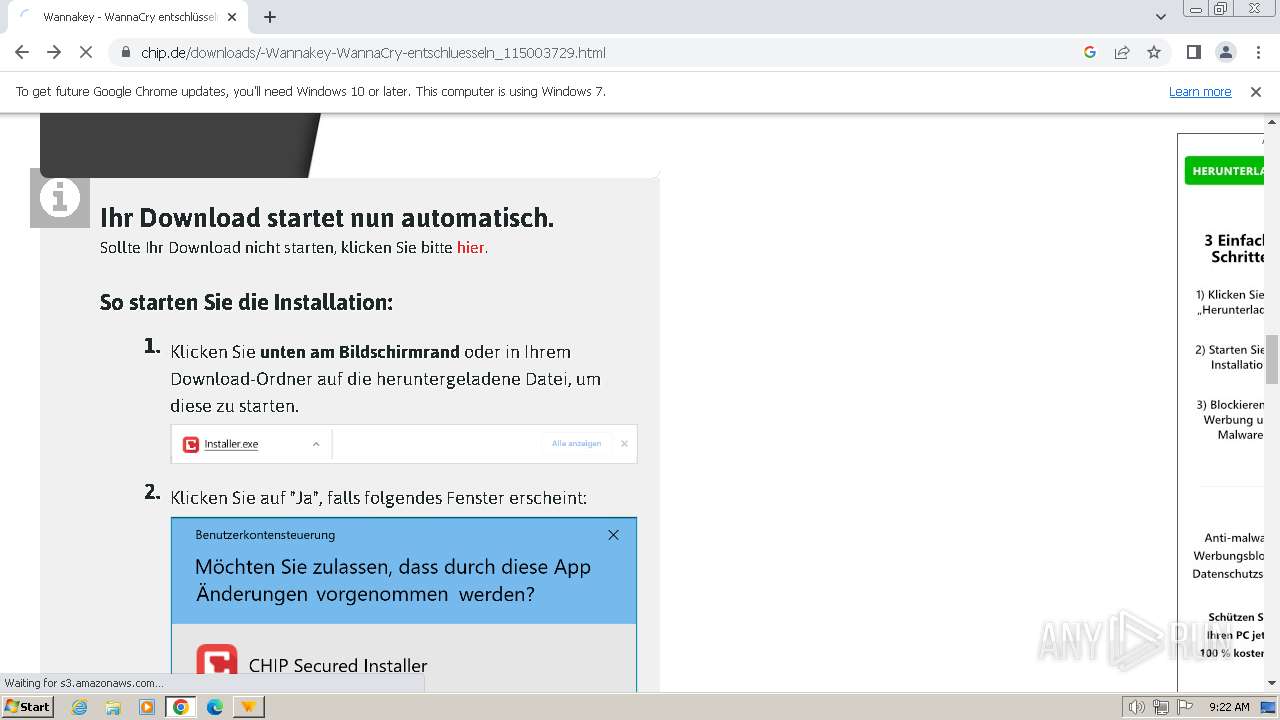Image resolution: width=1280 pixels, height=720 pixels.
Task: Click the 9:22 AM system clock
Action: 1229,707
